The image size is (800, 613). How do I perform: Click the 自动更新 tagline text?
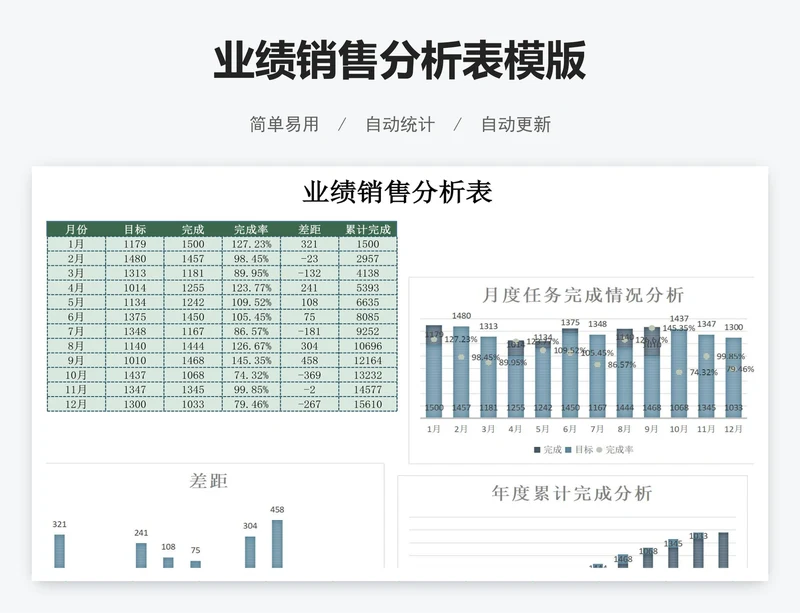pyautogui.click(x=516, y=125)
